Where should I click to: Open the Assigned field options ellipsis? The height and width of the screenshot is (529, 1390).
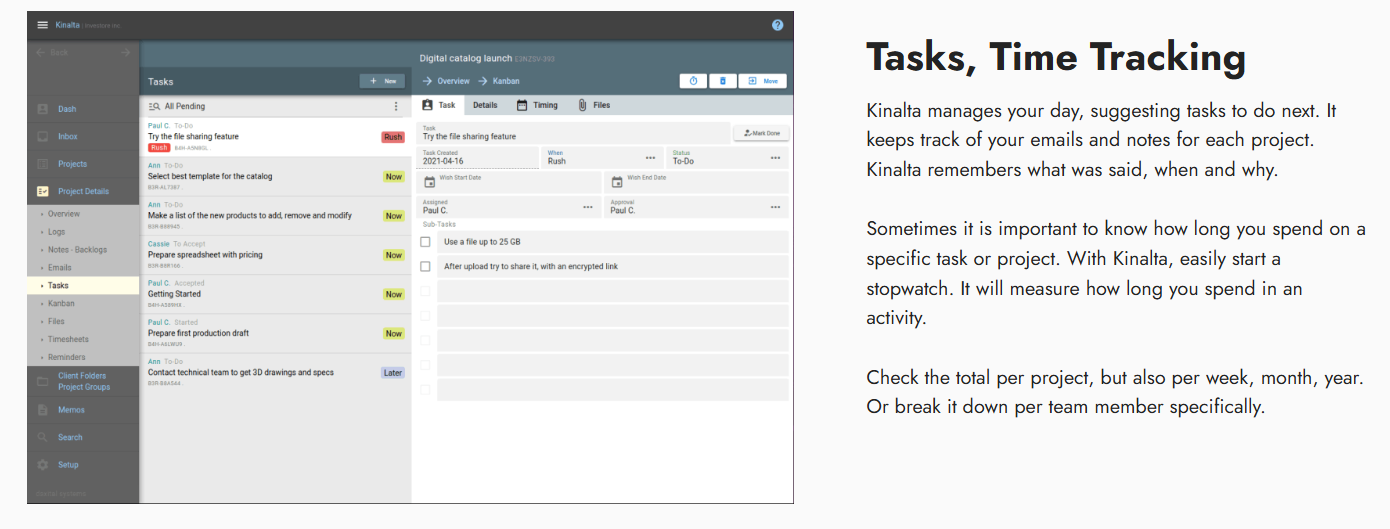point(588,208)
